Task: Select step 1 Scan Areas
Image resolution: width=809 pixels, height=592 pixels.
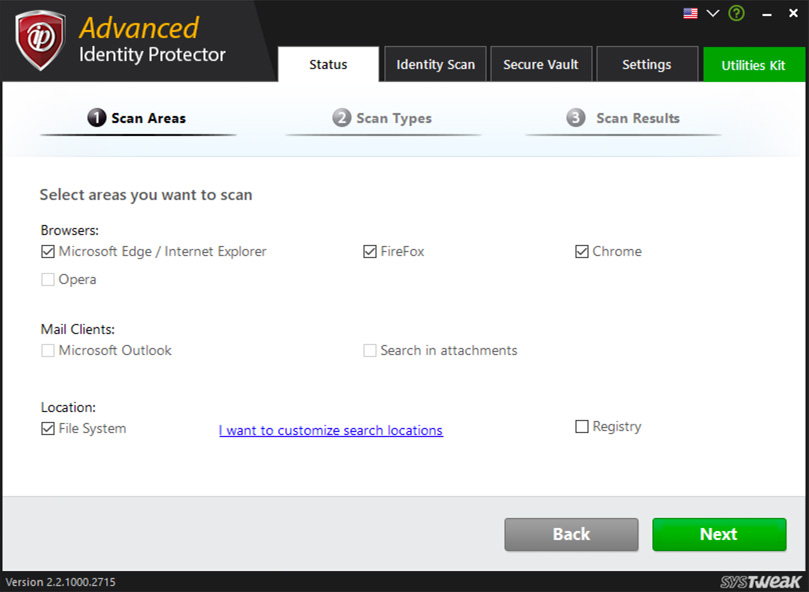Action: 137,118
